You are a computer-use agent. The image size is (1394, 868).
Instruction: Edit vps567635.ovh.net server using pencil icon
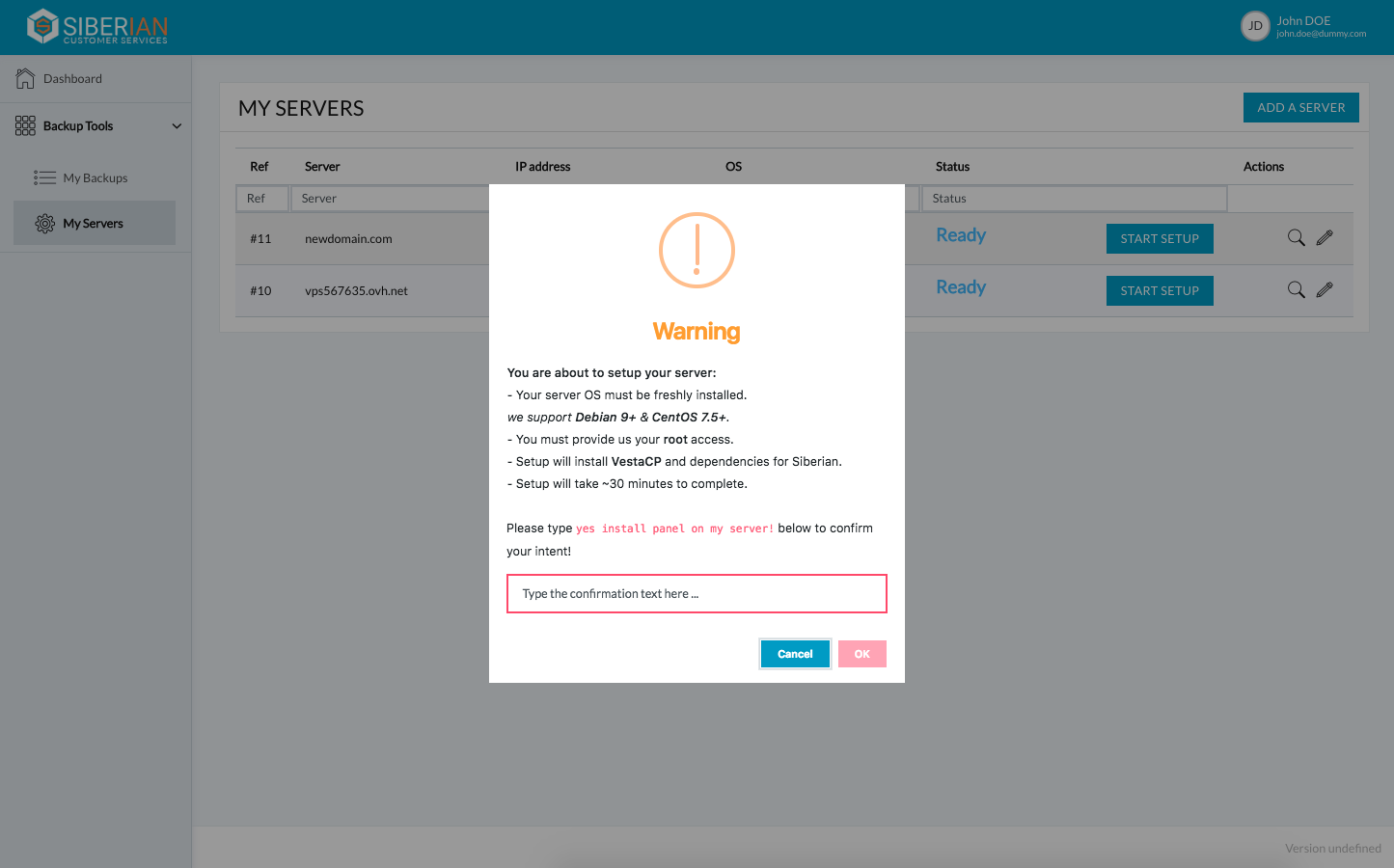1325,290
